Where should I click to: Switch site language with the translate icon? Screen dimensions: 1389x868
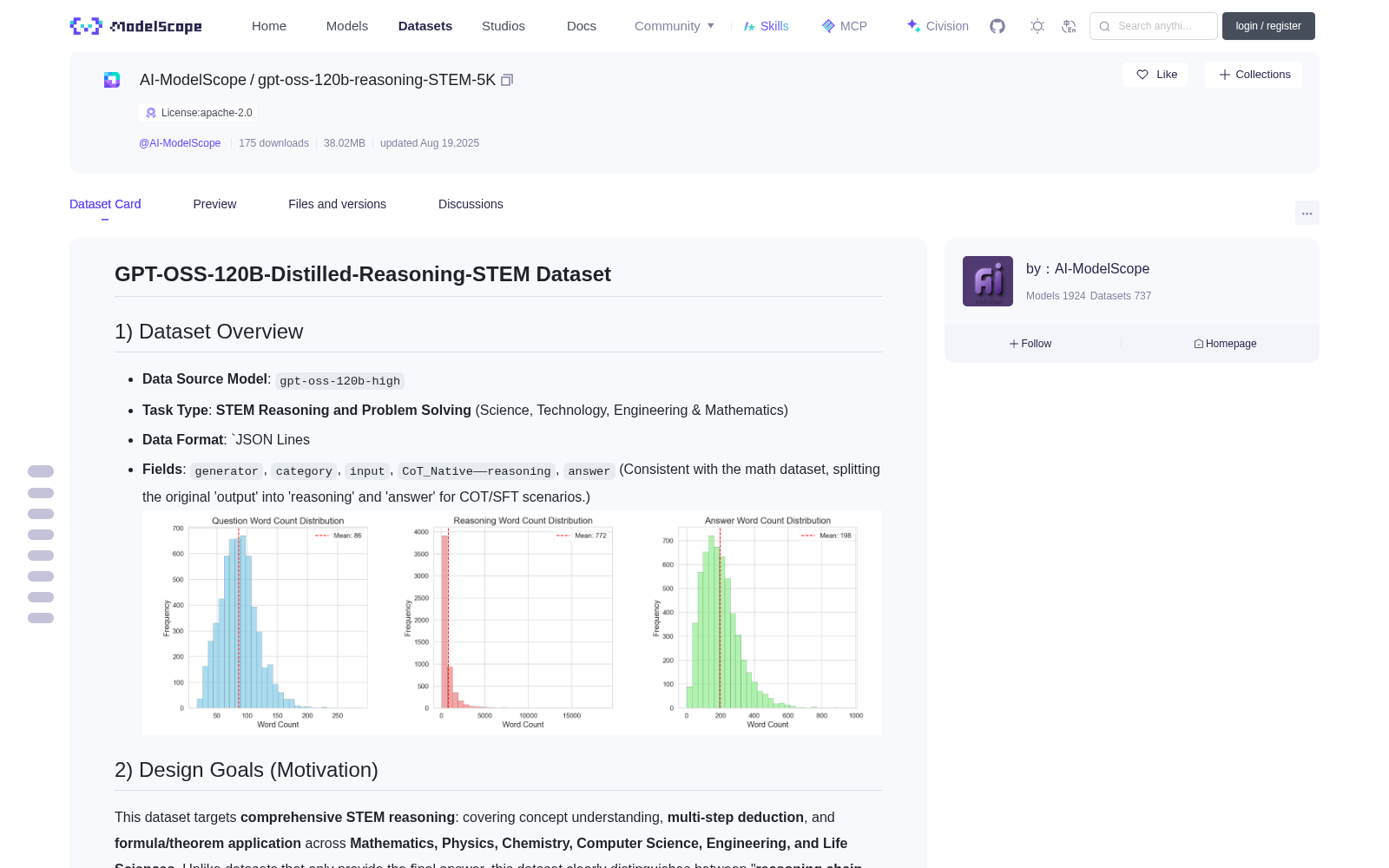click(1070, 26)
